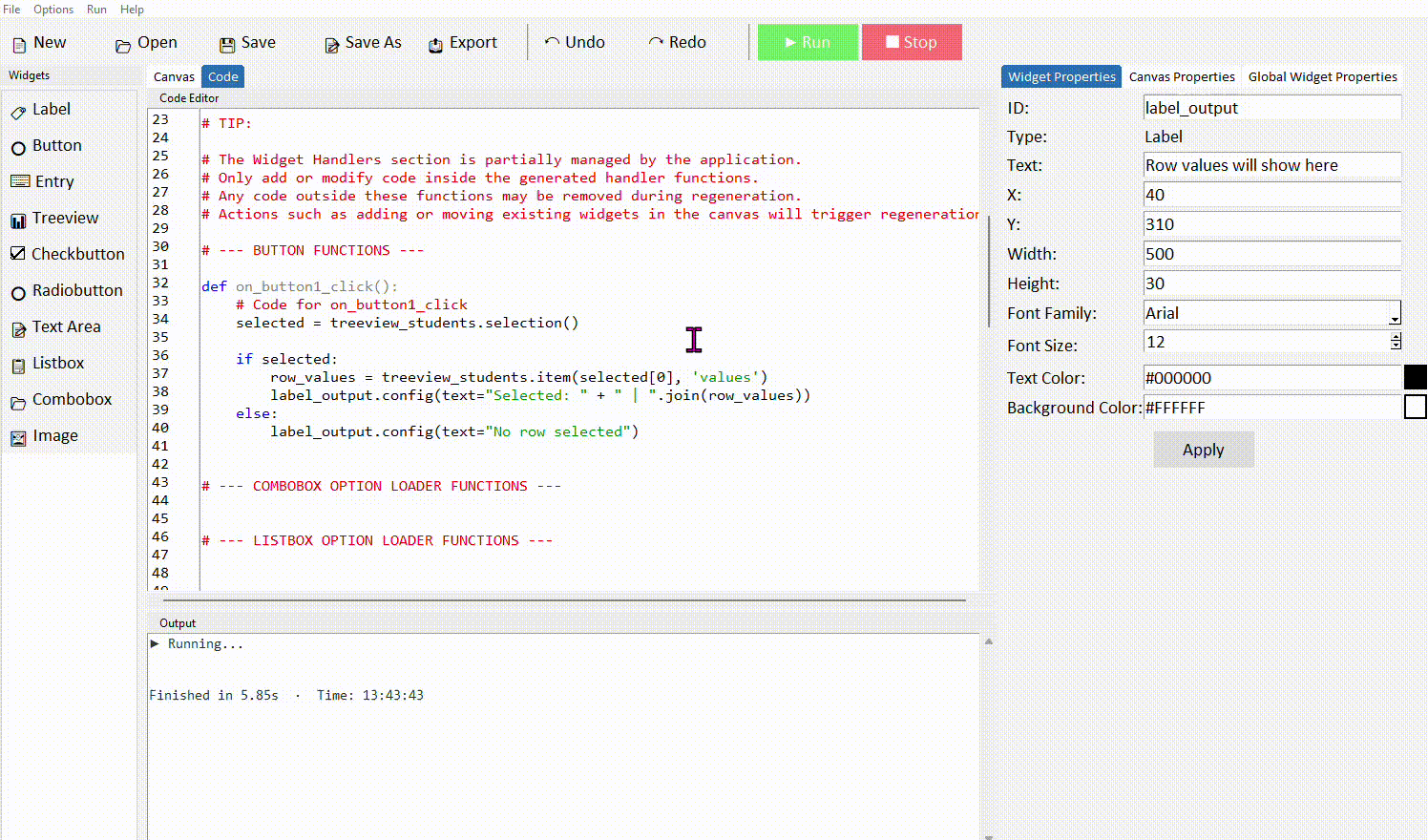The image size is (1428, 840).
Task: Open the black Text Color swatch
Action: pos(1415,378)
